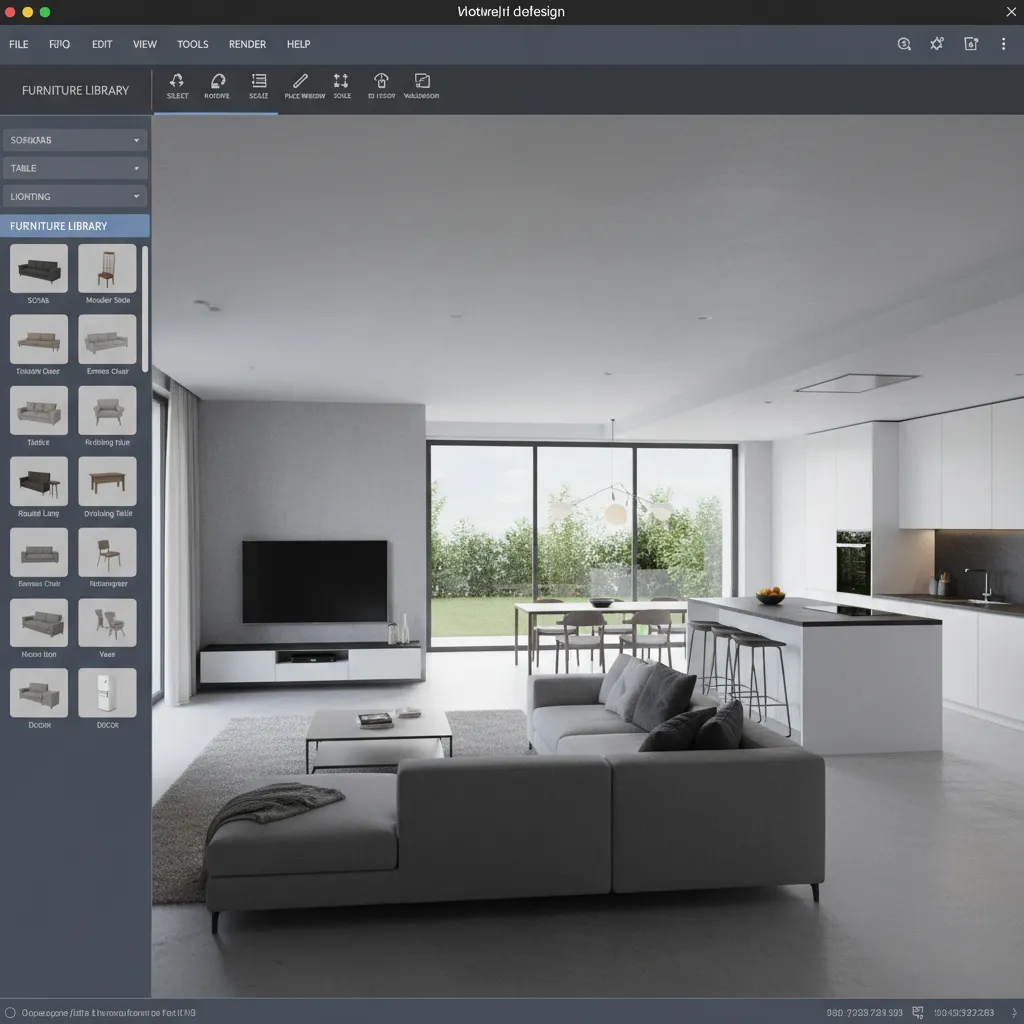The image size is (1024, 1024).
Task: Open the search icon in the top bar
Action: 903,44
